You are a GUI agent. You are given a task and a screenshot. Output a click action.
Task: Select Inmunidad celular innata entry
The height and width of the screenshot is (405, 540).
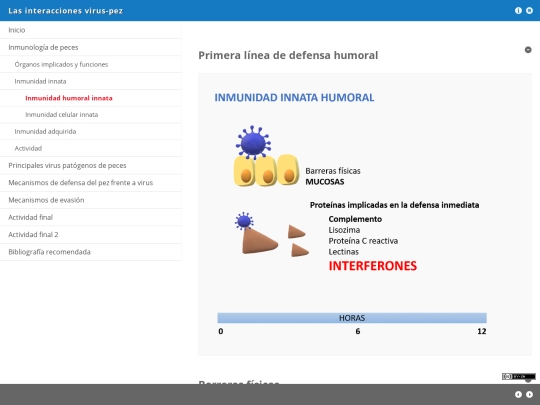91,115
